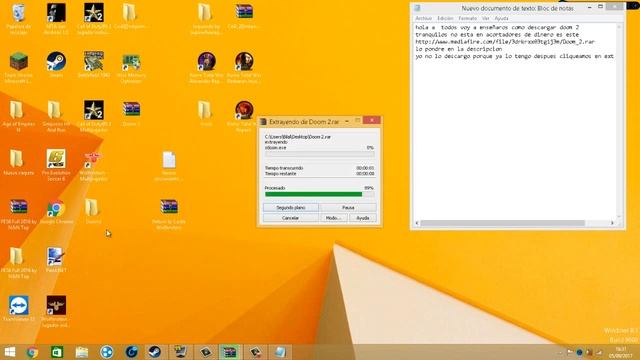Select the PES6 Full 2016 RAR archive

pos(18,207)
